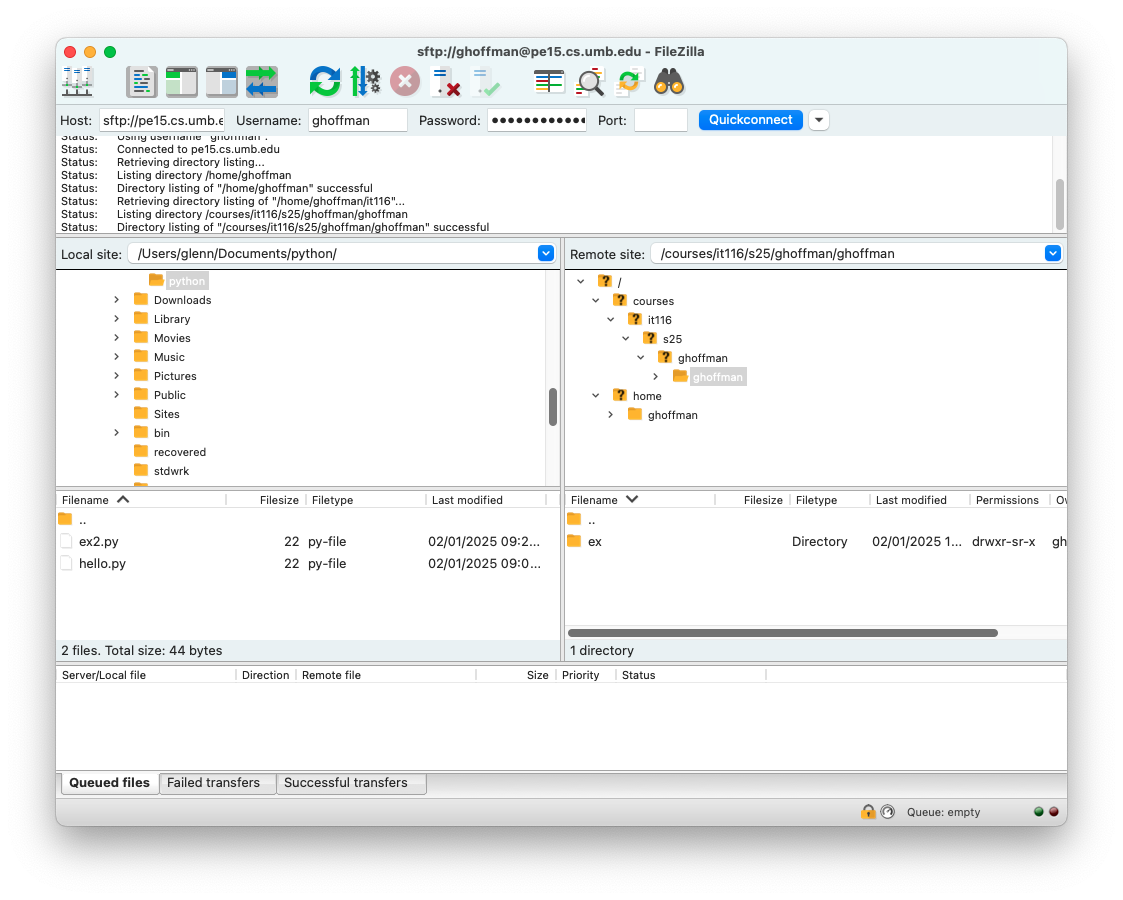This screenshot has height=900, width=1123.
Task: Toggle directory comparison icon
Action: pyautogui.click(x=590, y=82)
